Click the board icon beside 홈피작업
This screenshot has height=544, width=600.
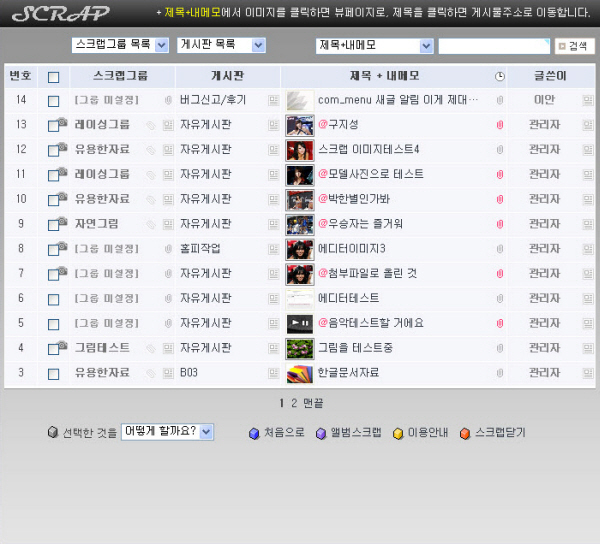point(273,249)
